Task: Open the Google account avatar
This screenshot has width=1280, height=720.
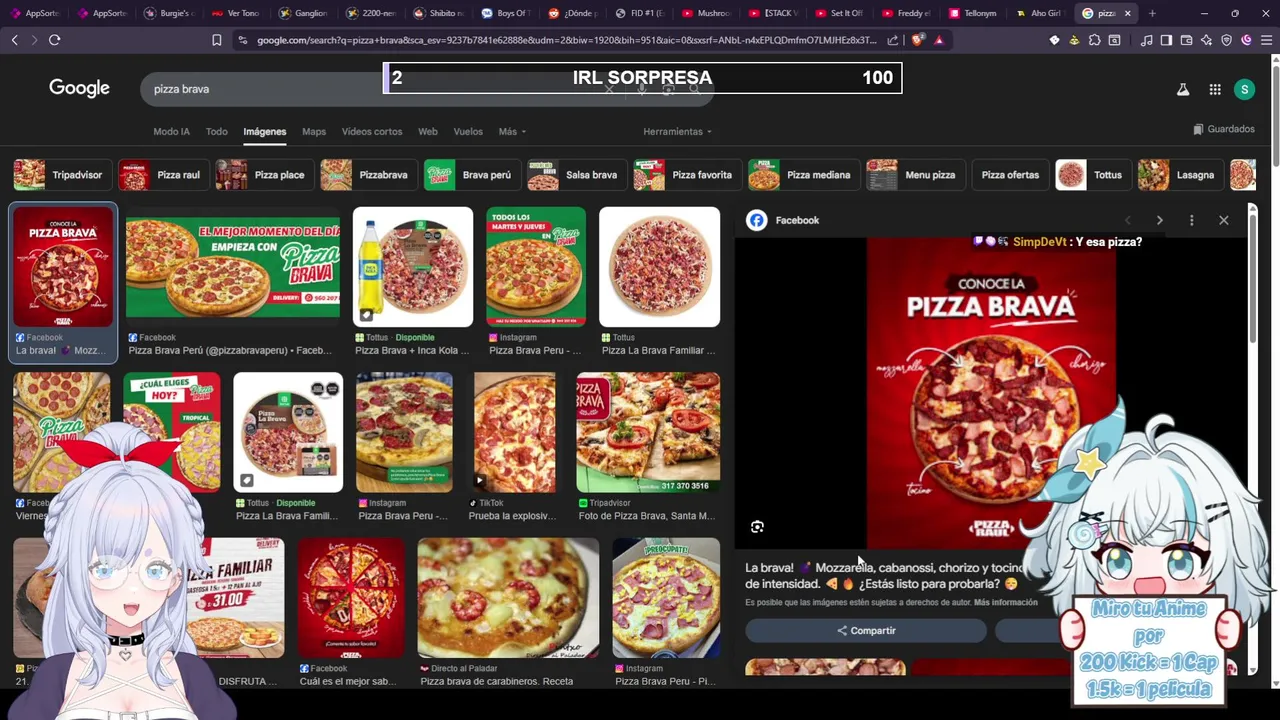Action: (1244, 89)
